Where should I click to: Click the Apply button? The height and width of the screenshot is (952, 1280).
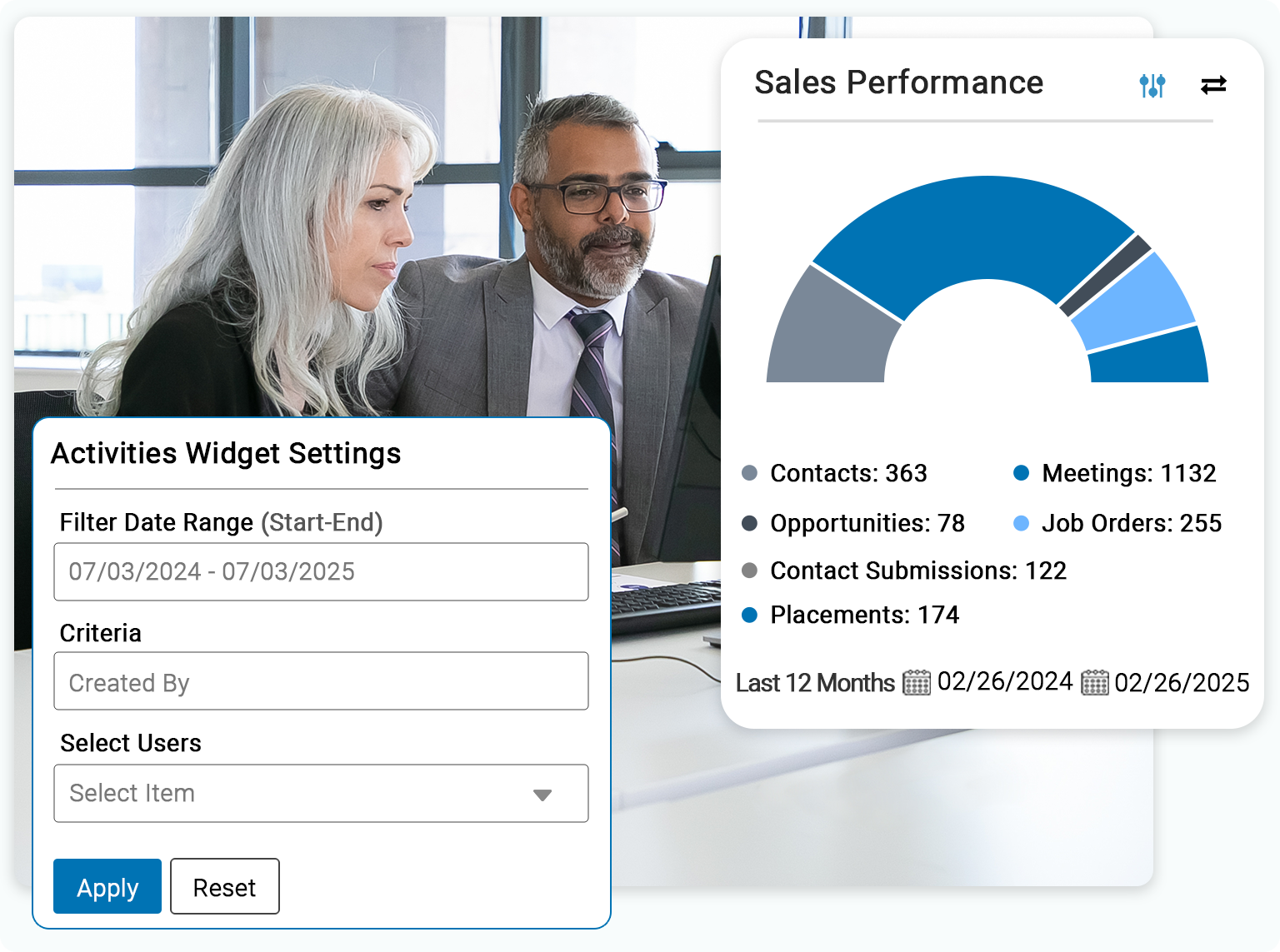click(107, 886)
